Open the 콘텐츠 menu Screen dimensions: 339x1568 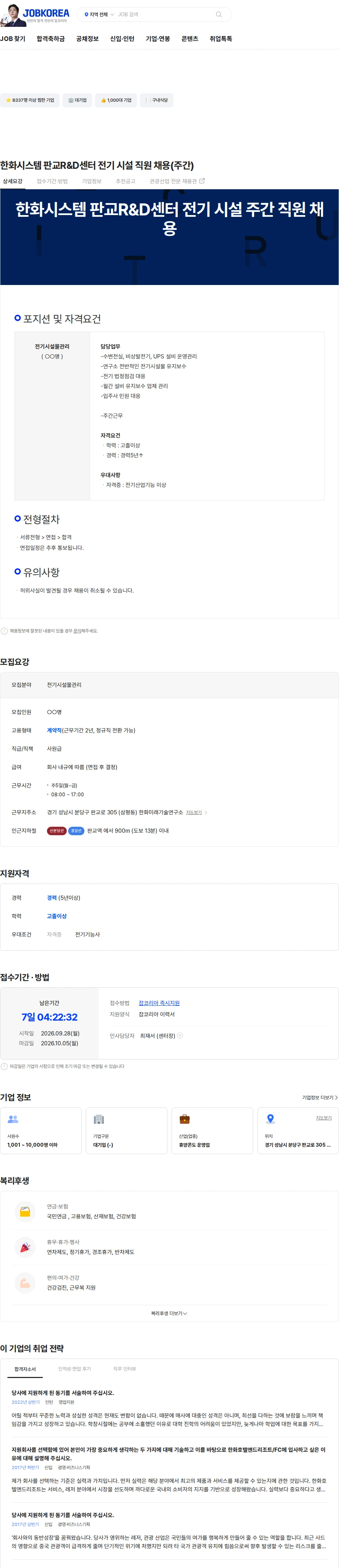click(x=190, y=38)
